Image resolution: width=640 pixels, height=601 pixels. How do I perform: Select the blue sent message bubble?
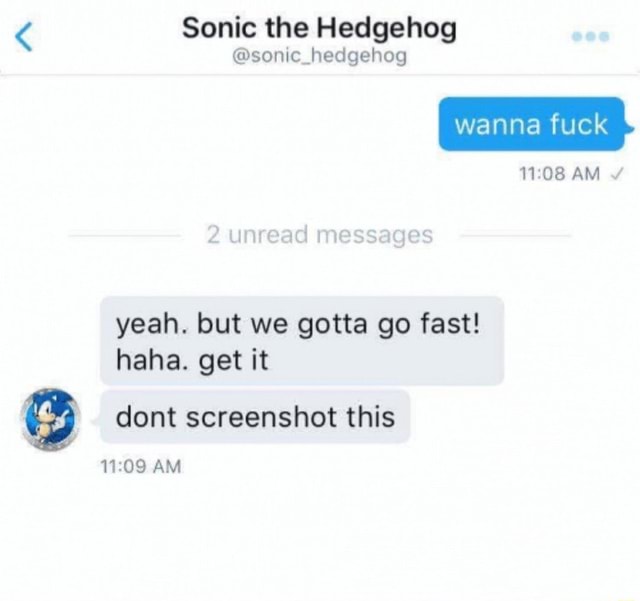531,124
